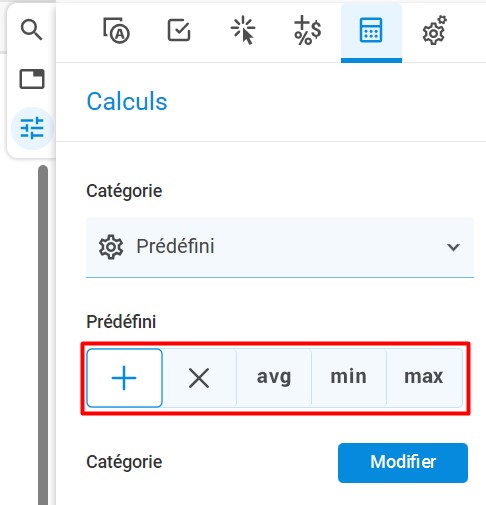Select the sliders properties icon in sidebar
The image size is (486, 505).
32,128
